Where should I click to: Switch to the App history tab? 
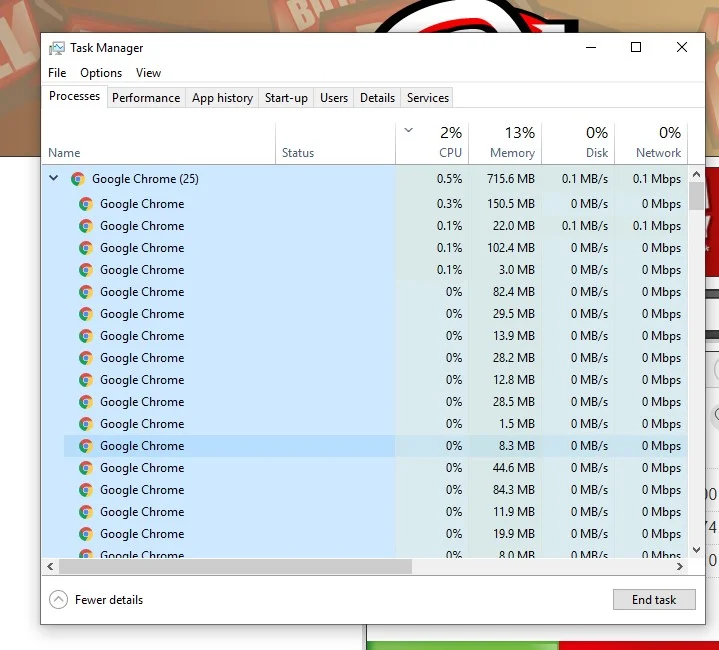click(222, 98)
